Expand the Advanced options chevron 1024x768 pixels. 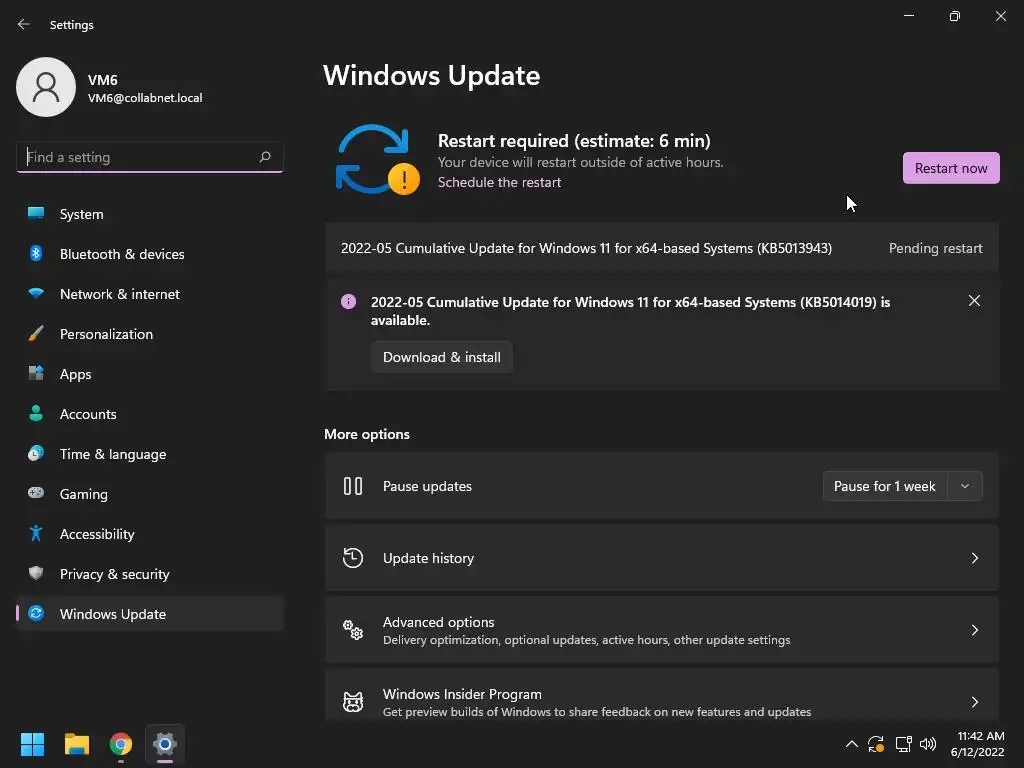click(975, 630)
